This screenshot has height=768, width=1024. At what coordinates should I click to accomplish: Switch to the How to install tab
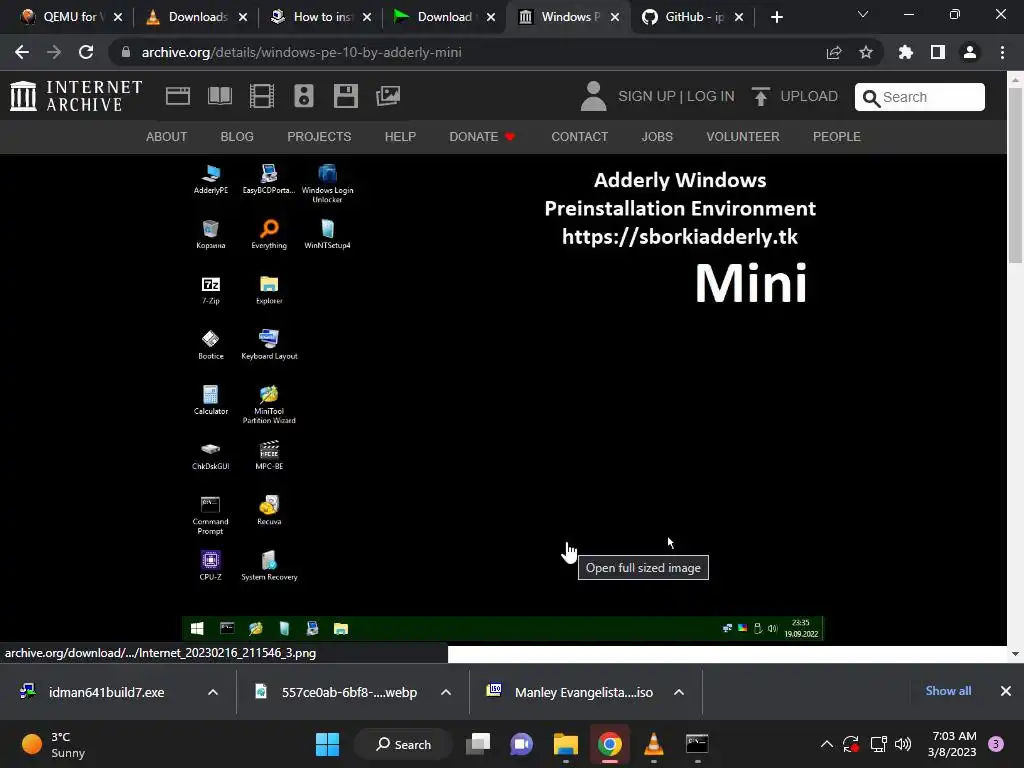coord(323,17)
